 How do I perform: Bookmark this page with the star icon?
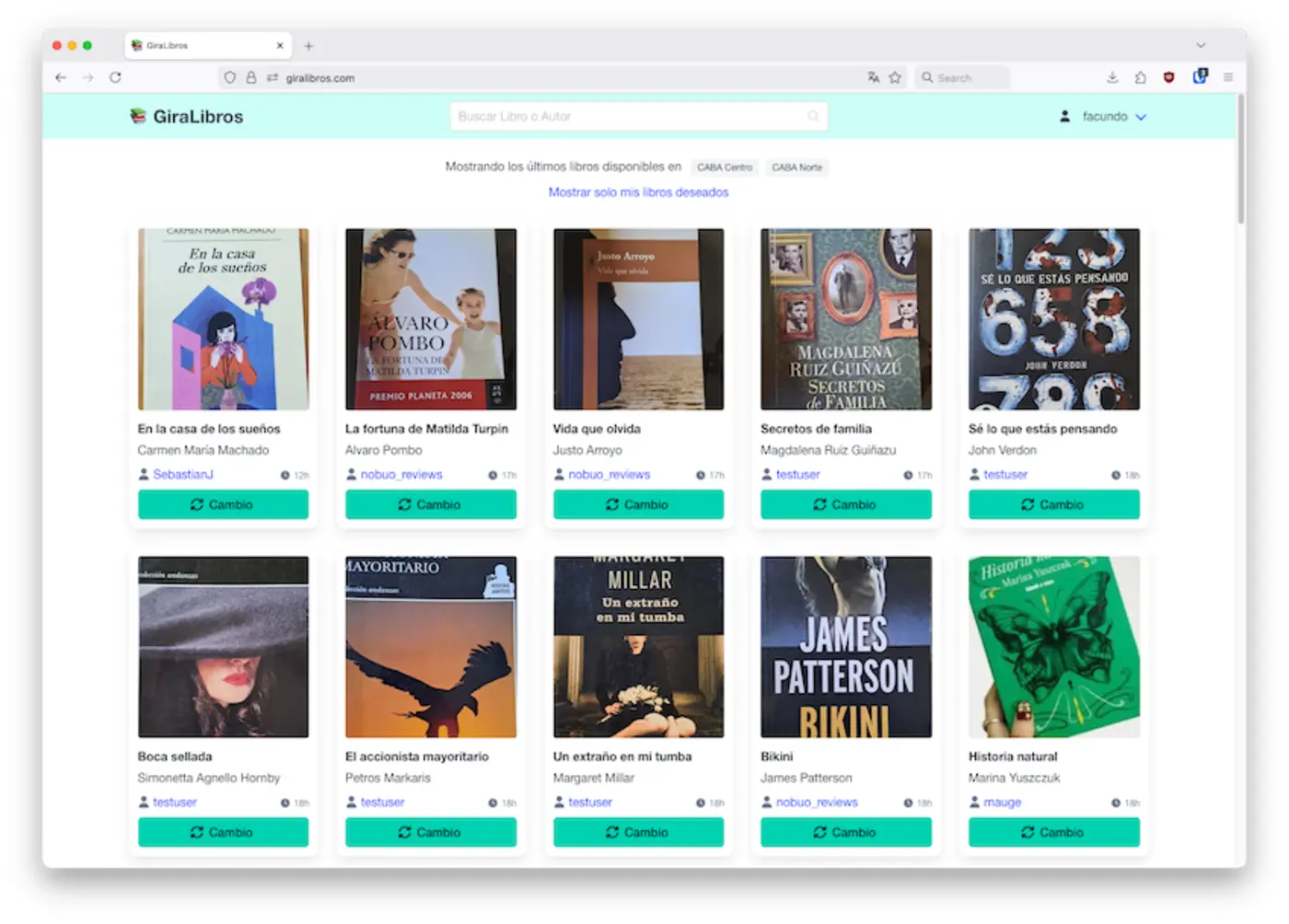tap(895, 78)
